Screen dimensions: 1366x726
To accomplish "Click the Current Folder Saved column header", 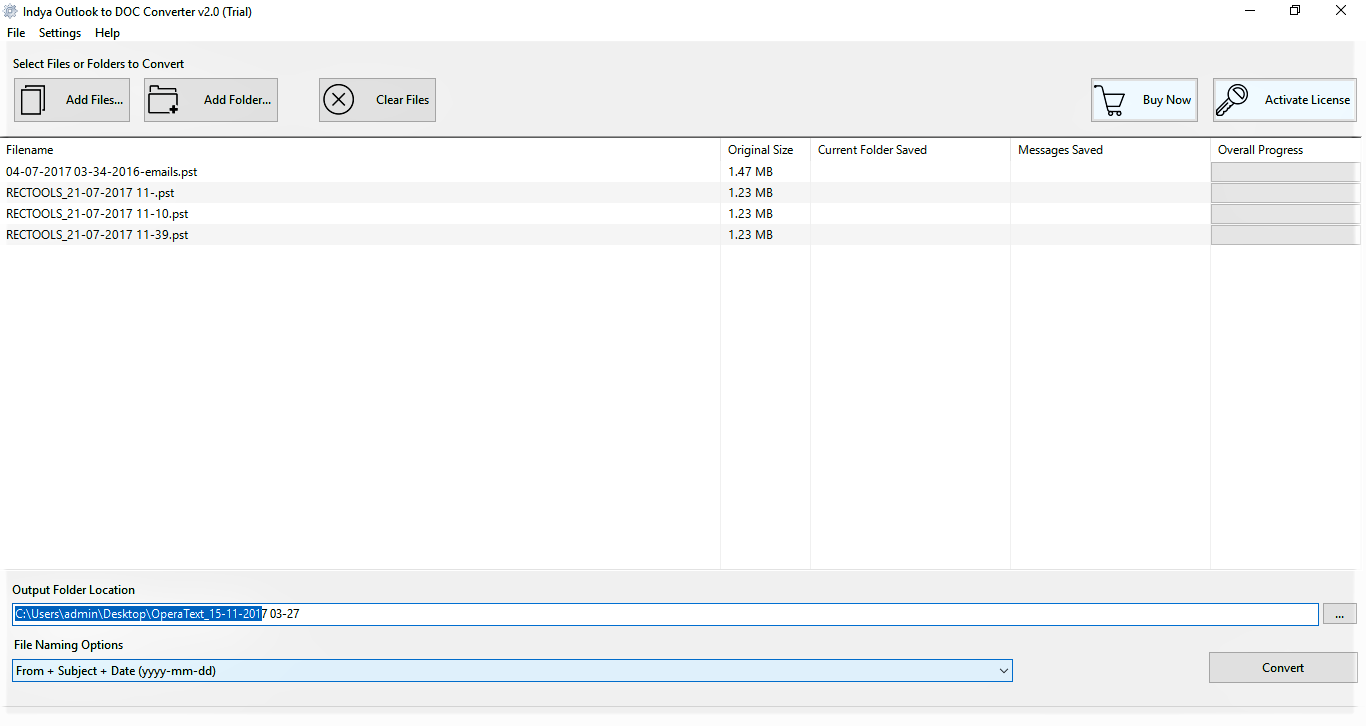I will pos(872,150).
